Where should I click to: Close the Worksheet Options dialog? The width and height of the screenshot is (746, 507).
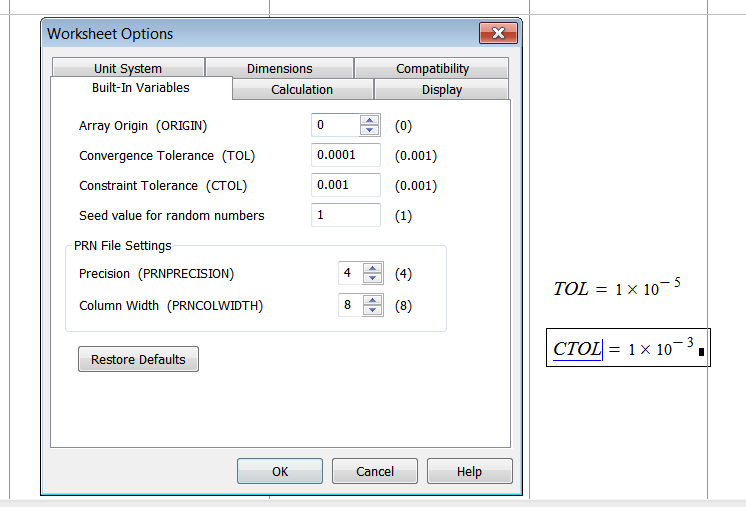click(x=498, y=33)
